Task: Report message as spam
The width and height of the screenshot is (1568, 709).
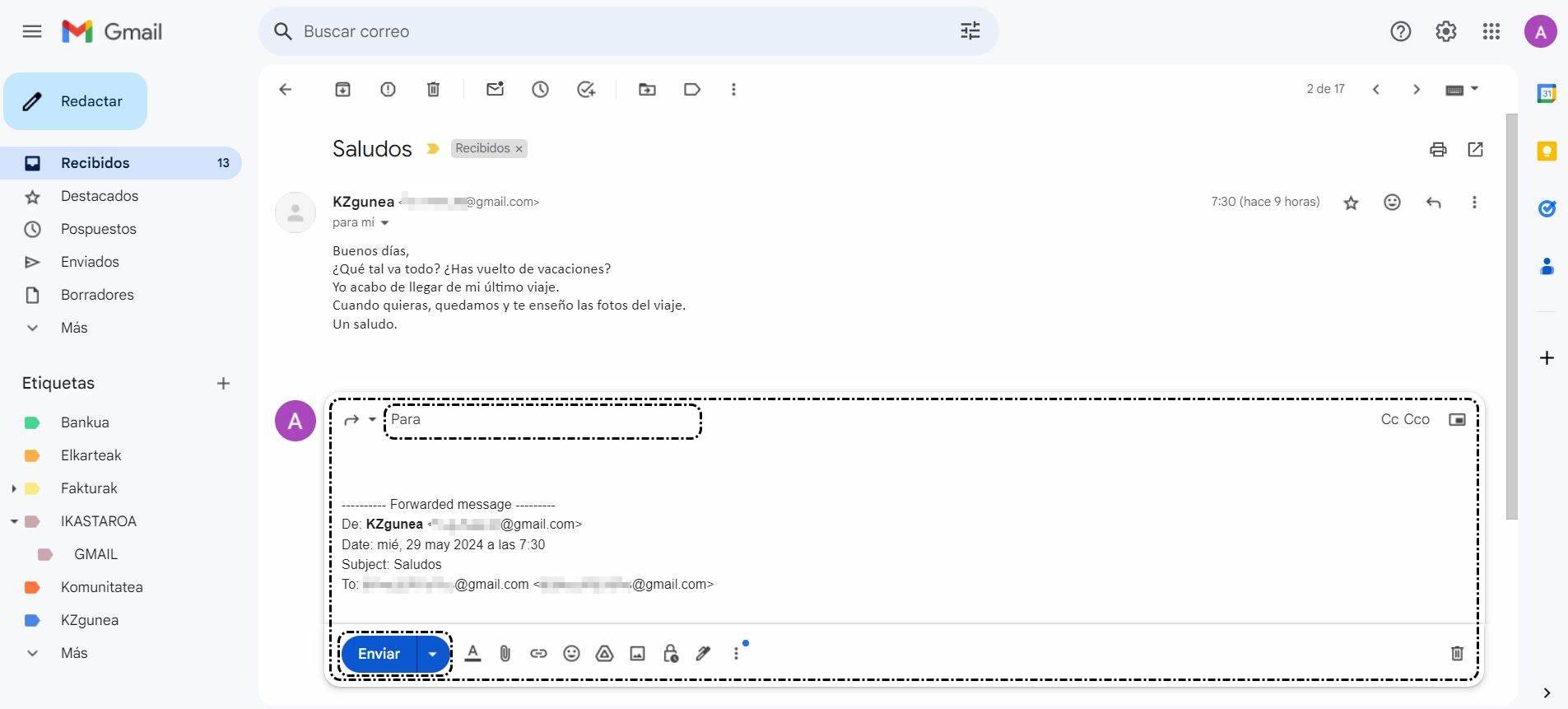Action: (x=388, y=89)
